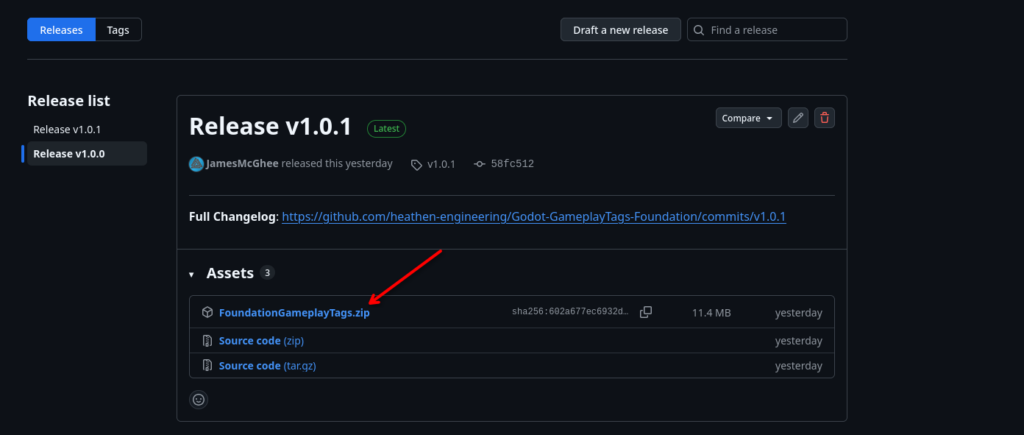
Task: Click the Draft a new release button
Action: pyautogui.click(x=620, y=30)
